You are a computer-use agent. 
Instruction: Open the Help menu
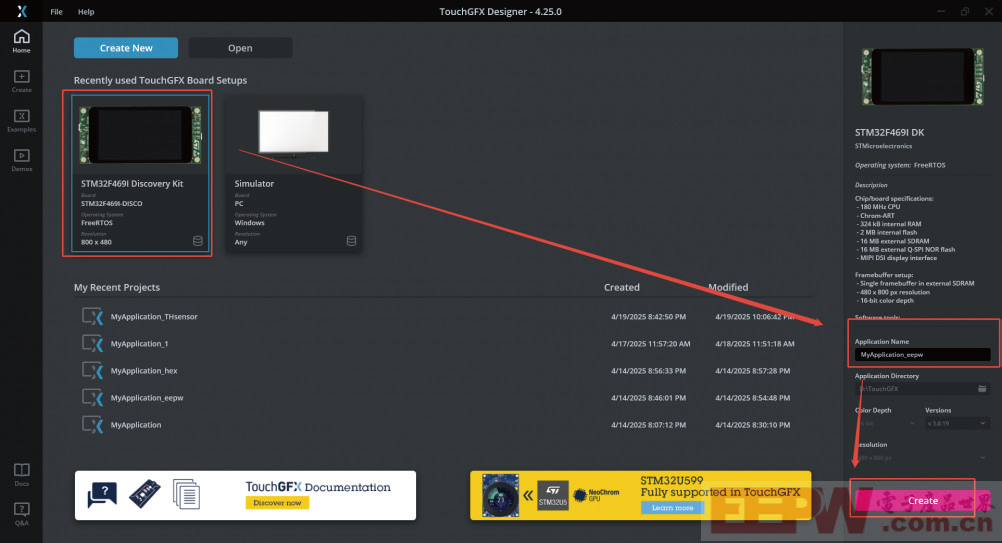(x=86, y=11)
